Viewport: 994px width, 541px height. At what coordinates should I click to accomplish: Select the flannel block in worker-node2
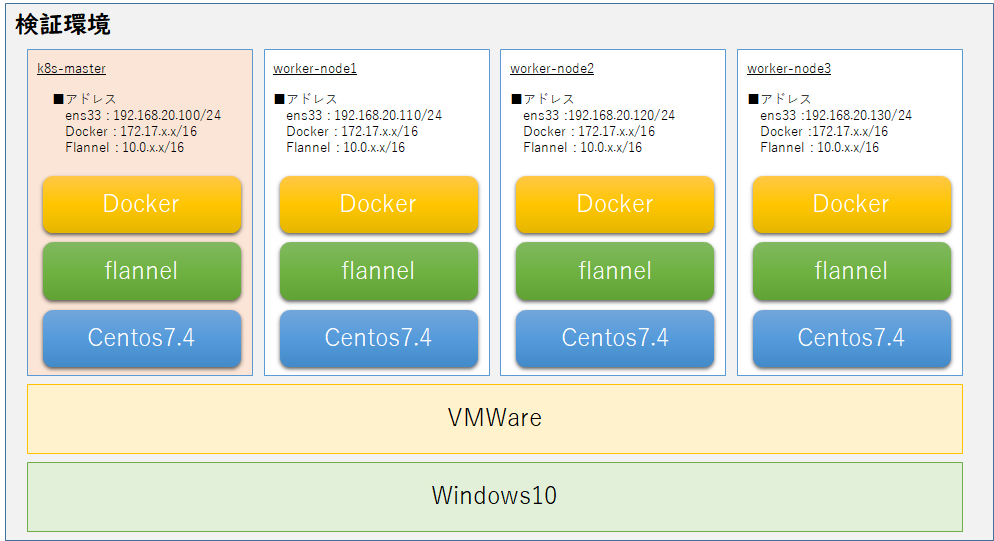(615, 271)
